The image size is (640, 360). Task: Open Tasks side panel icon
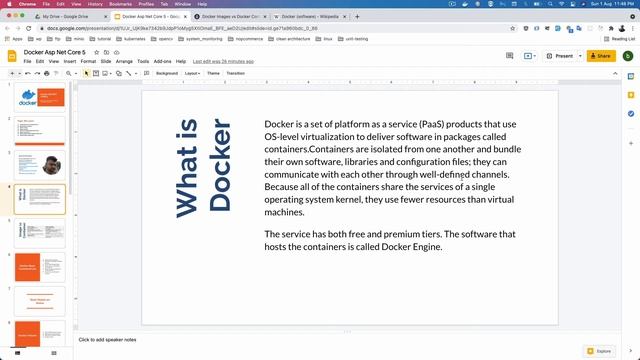click(631, 114)
